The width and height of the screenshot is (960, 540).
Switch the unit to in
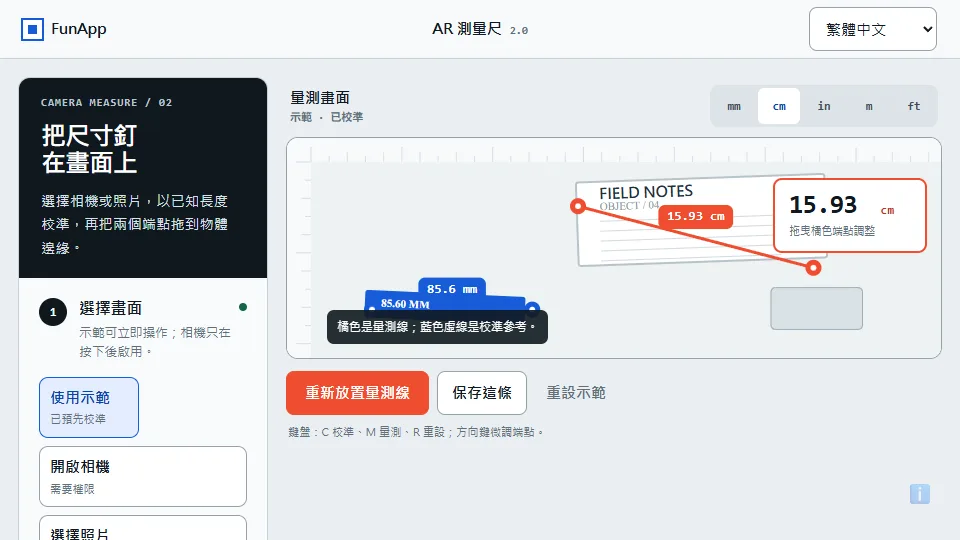[824, 107]
